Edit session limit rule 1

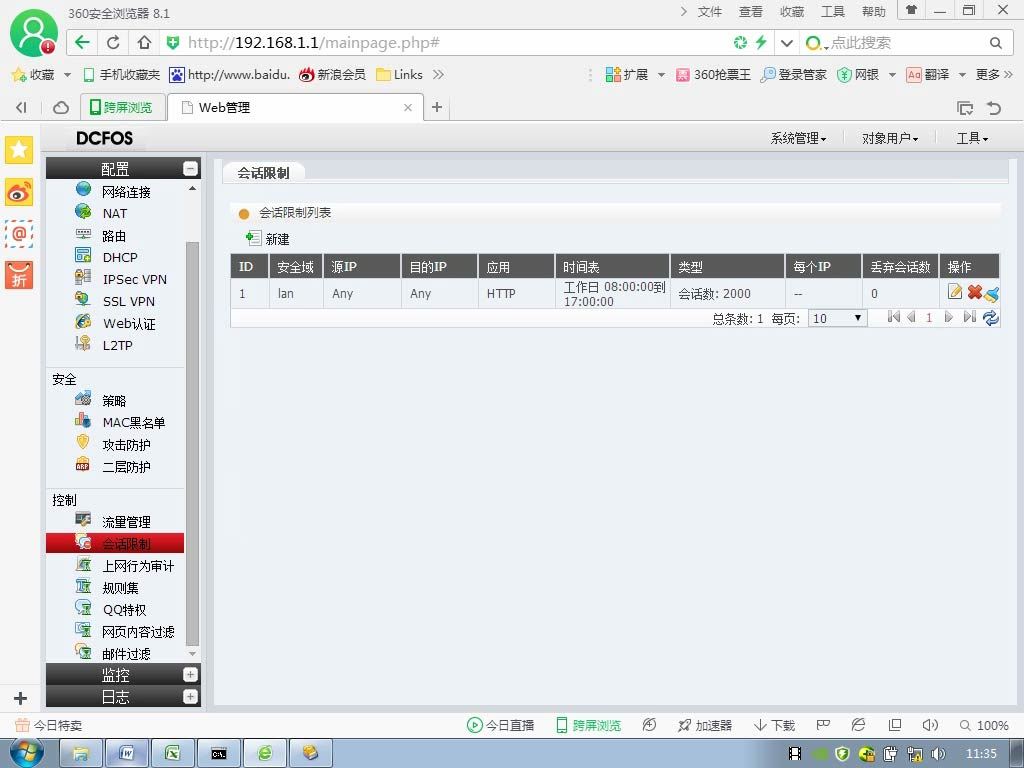955,292
